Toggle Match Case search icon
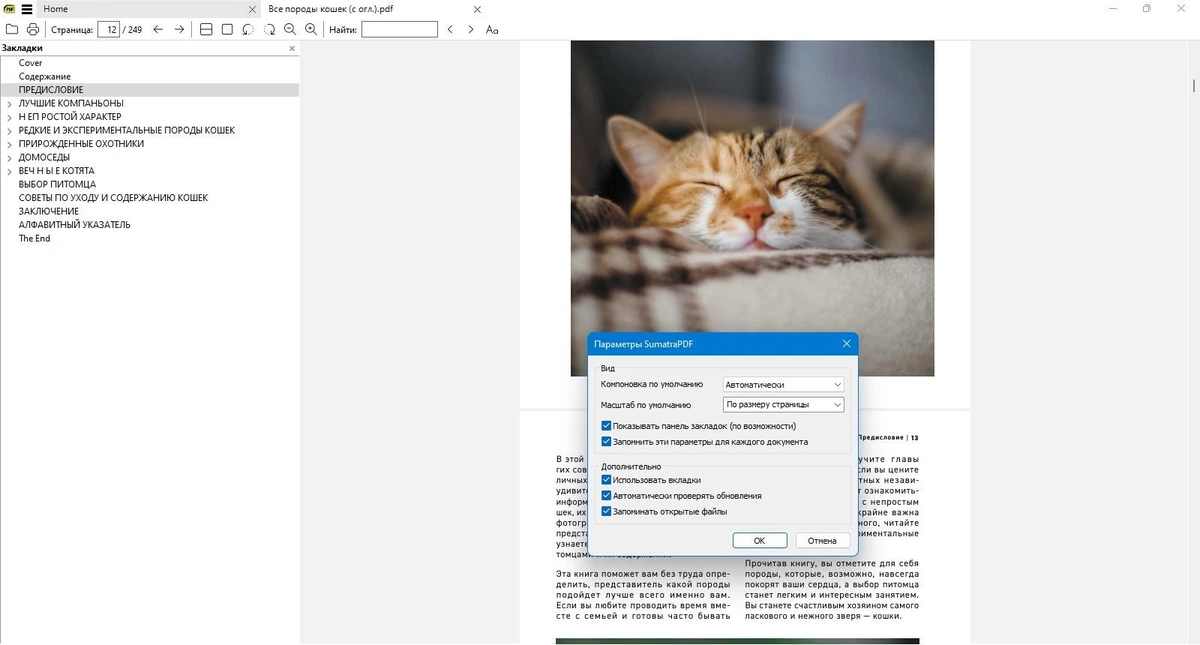This screenshot has width=1200, height=645. click(x=492, y=30)
